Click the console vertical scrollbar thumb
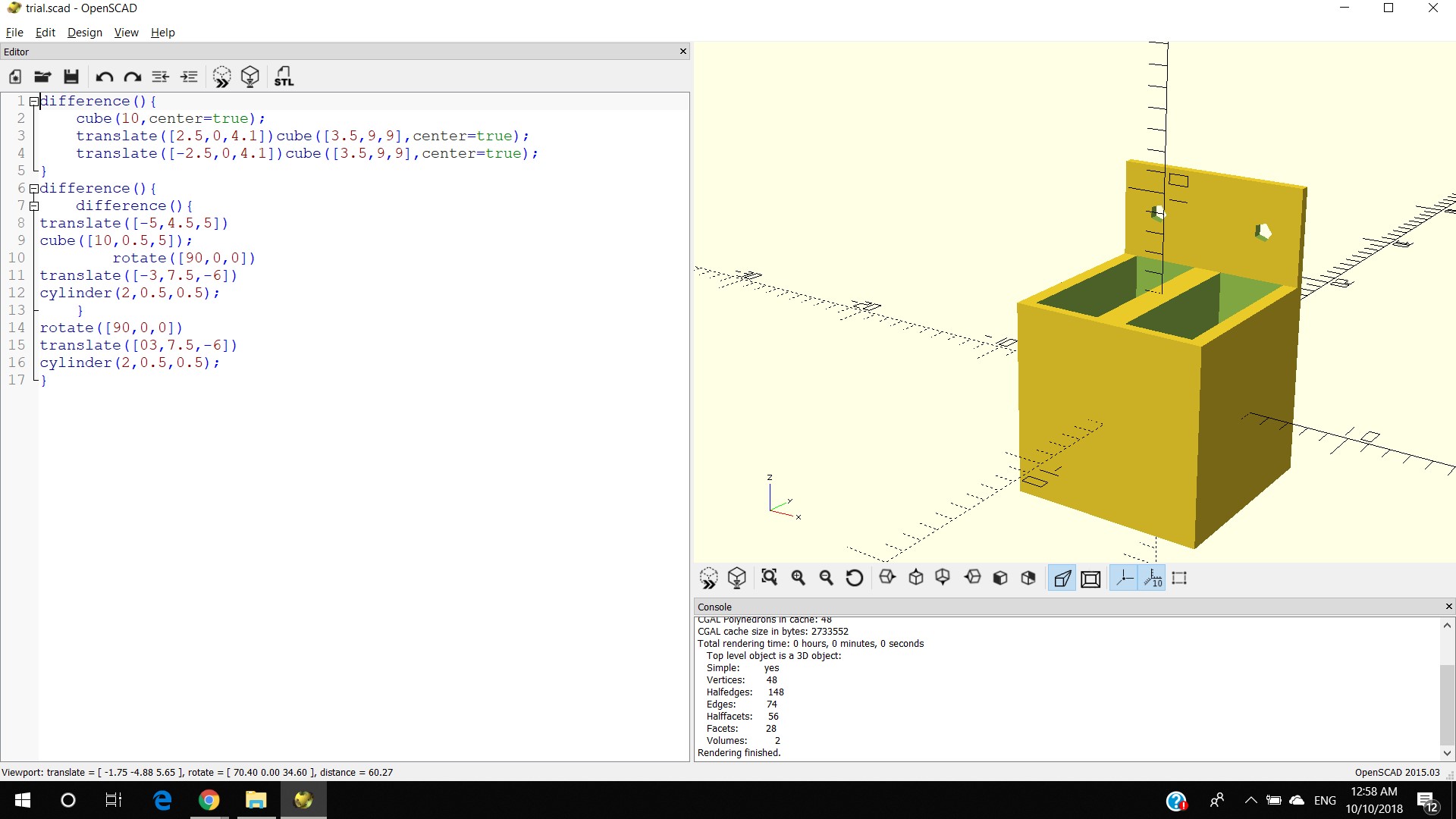1456x819 pixels. pos(1447,705)
